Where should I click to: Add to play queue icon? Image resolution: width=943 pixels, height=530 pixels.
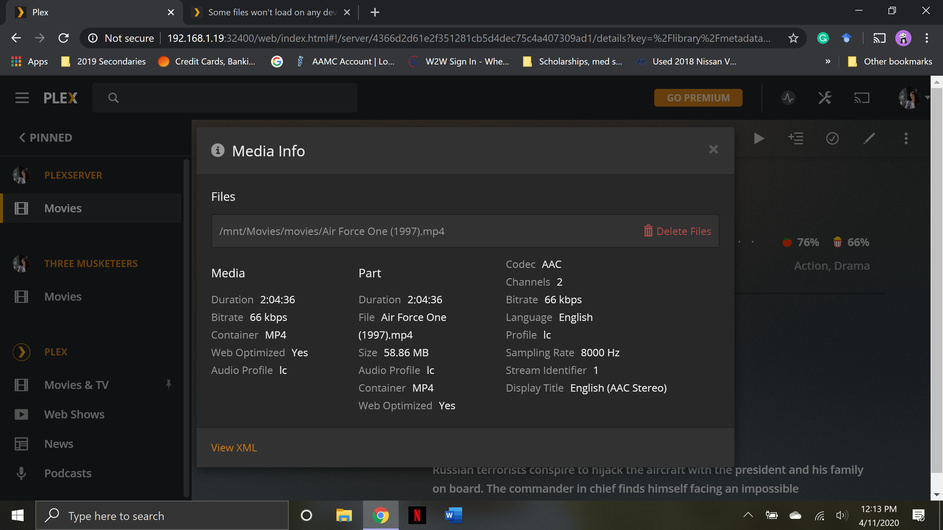[796, 138]
